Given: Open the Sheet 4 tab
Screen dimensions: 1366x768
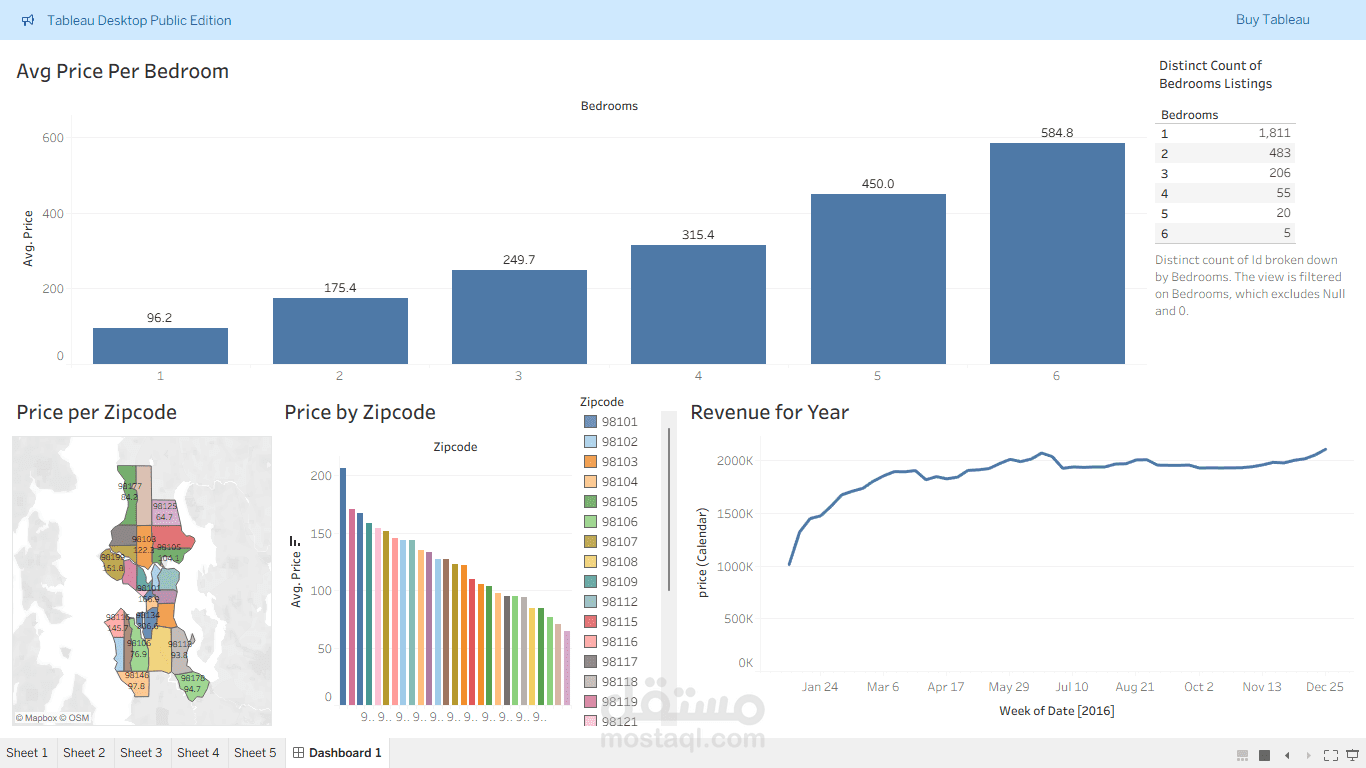Looking at the screenshot, I should point(198,753).
